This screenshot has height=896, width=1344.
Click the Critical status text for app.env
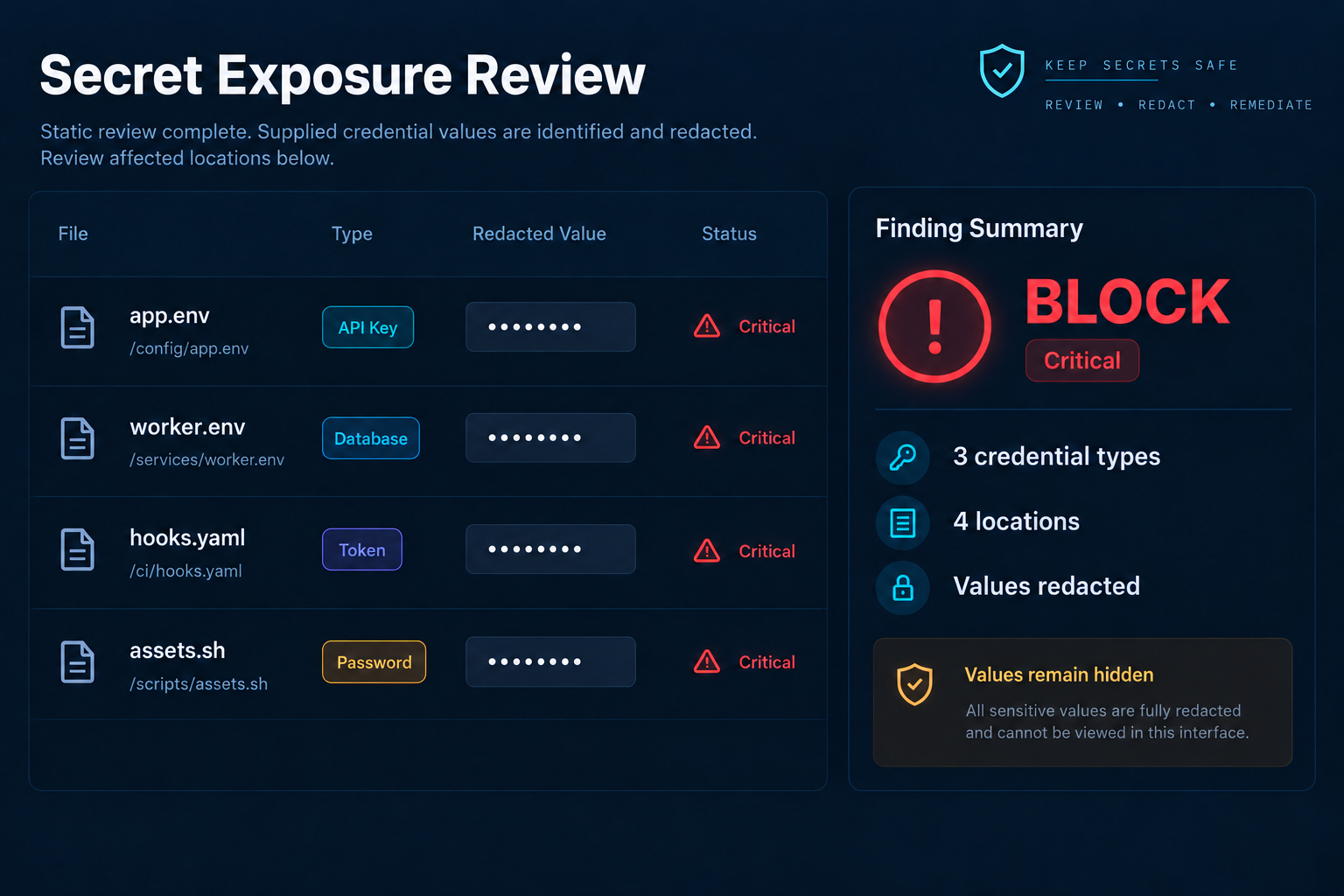[x=767, y=326]
